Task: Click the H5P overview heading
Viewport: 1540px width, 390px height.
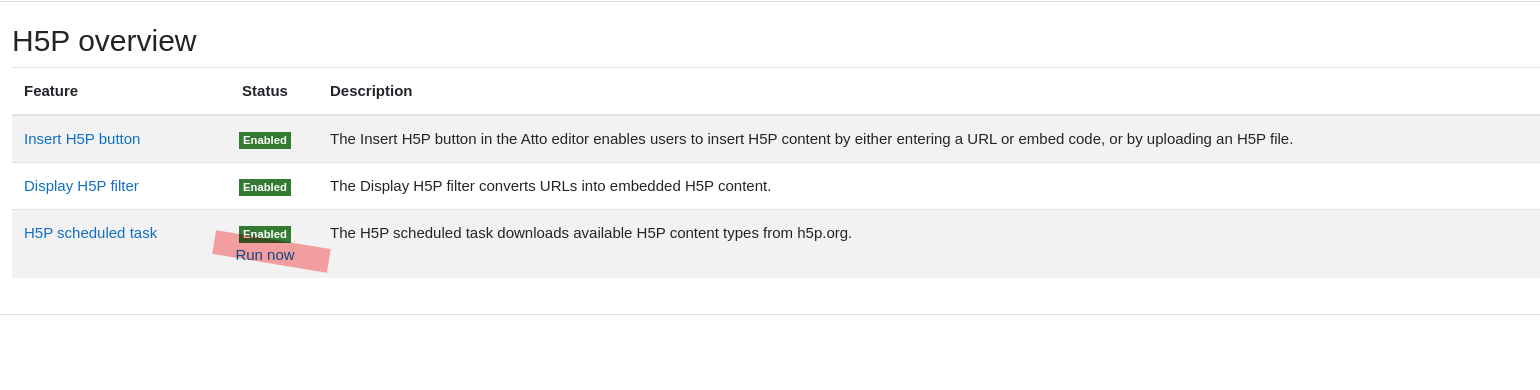Action: pyautogui.click(x=104, y=41)
